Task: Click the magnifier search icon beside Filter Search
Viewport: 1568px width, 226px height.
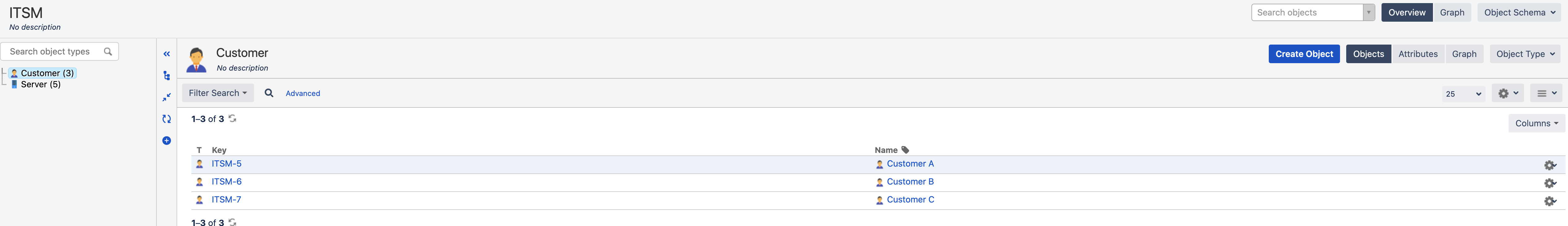Action: (269, 93)
